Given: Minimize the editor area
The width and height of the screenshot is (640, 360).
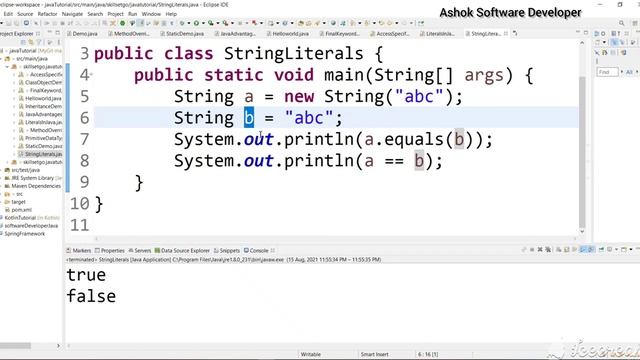Looking at the screenshot, I should [x=578, y=32].
